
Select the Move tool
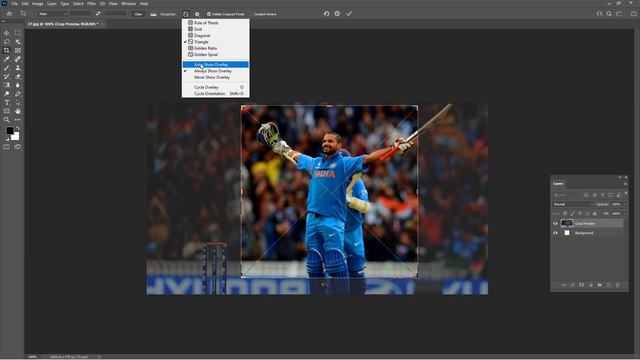(x=7, y=33)
